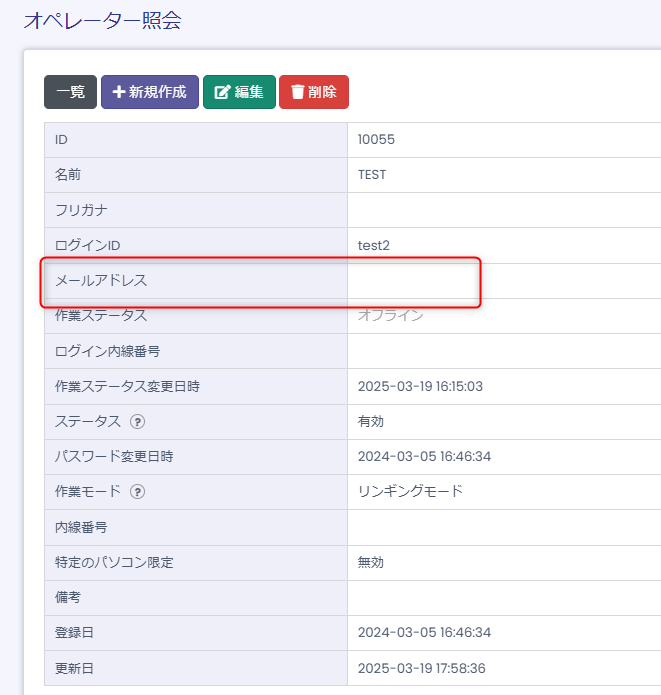661x695 pixels.
Task: Open the help icon beside 作業モード
Action: coord(138,492)
